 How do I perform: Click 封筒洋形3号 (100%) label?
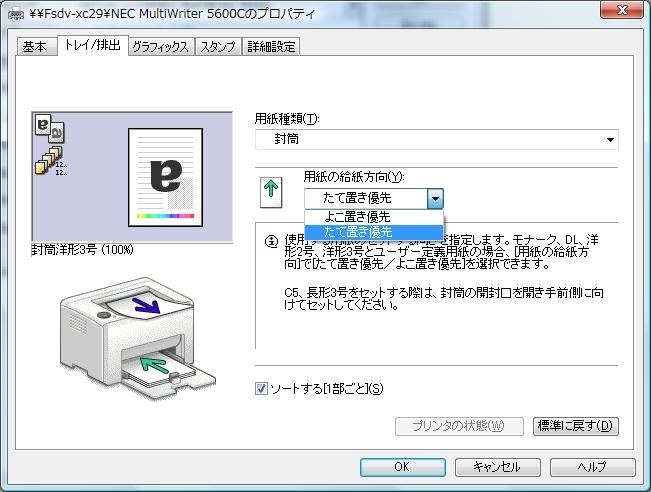pos(83,250)
